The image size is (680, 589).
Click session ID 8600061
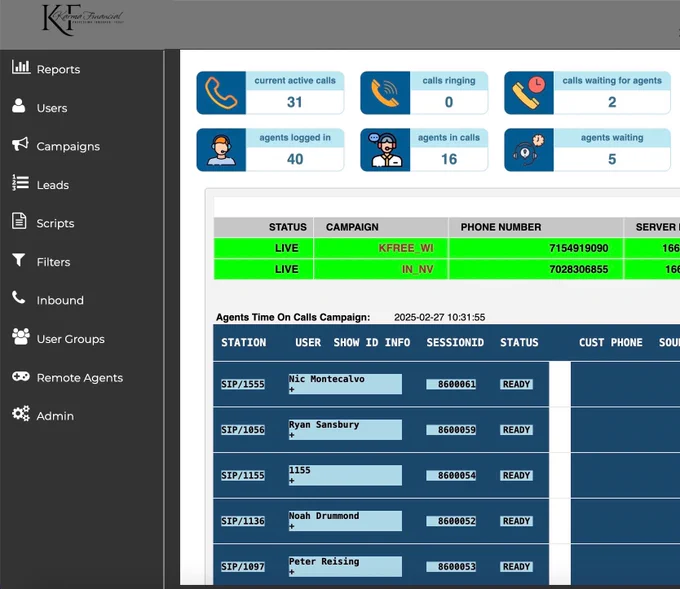coord(451,384)
